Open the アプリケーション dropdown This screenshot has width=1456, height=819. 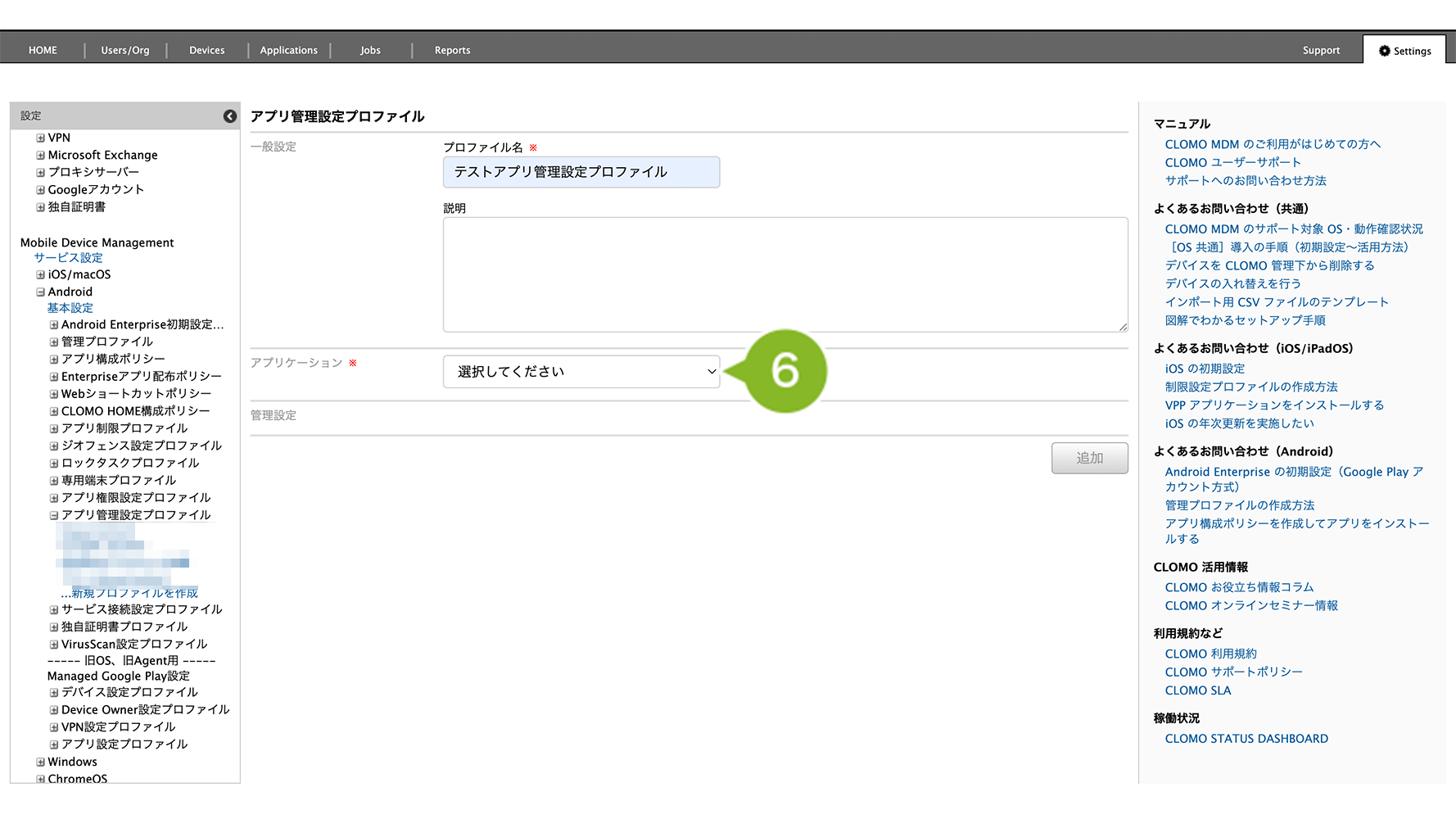click(x=581, y=372)
